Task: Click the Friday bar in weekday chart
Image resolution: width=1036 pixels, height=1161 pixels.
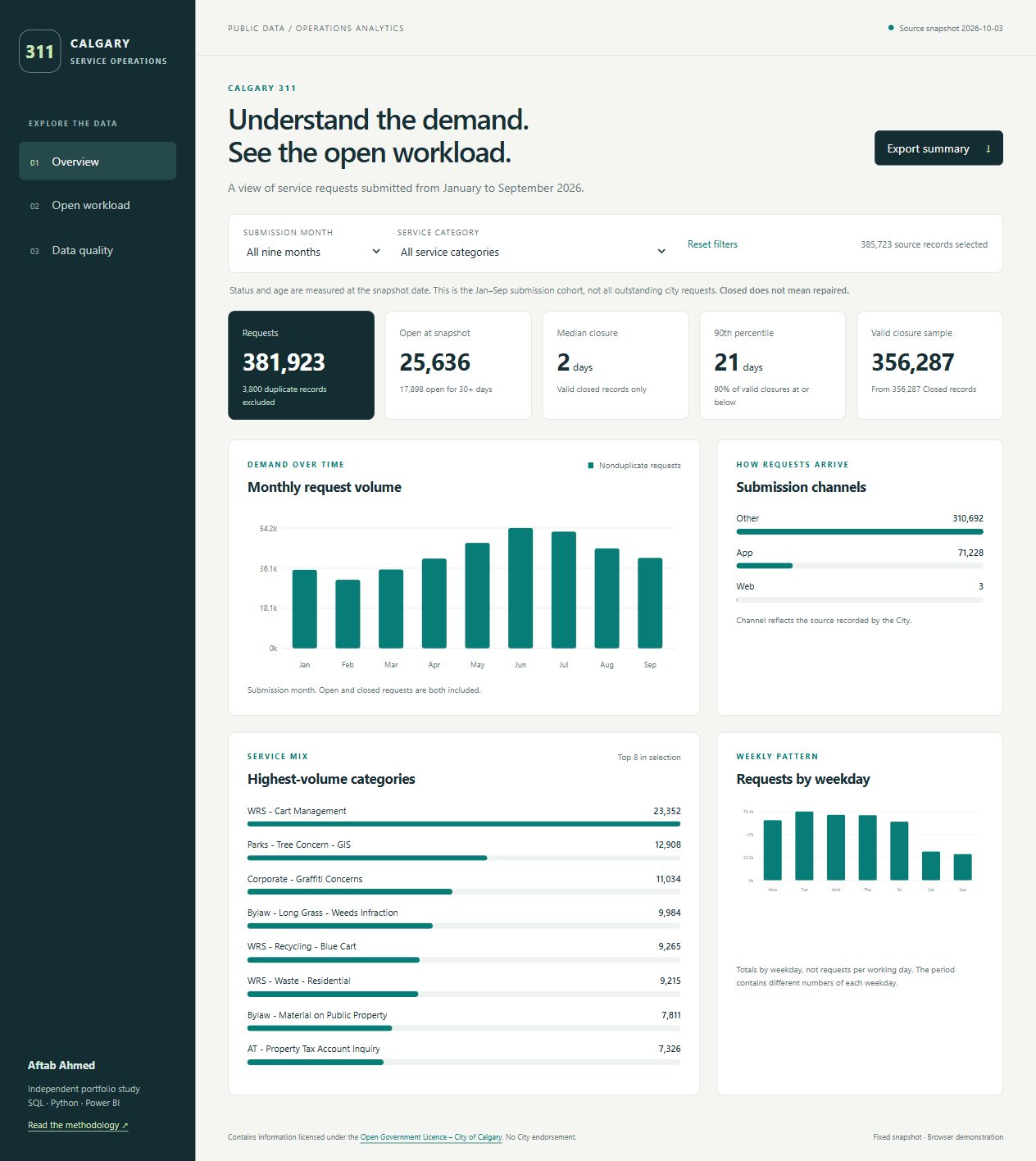Action: (899, 851)
